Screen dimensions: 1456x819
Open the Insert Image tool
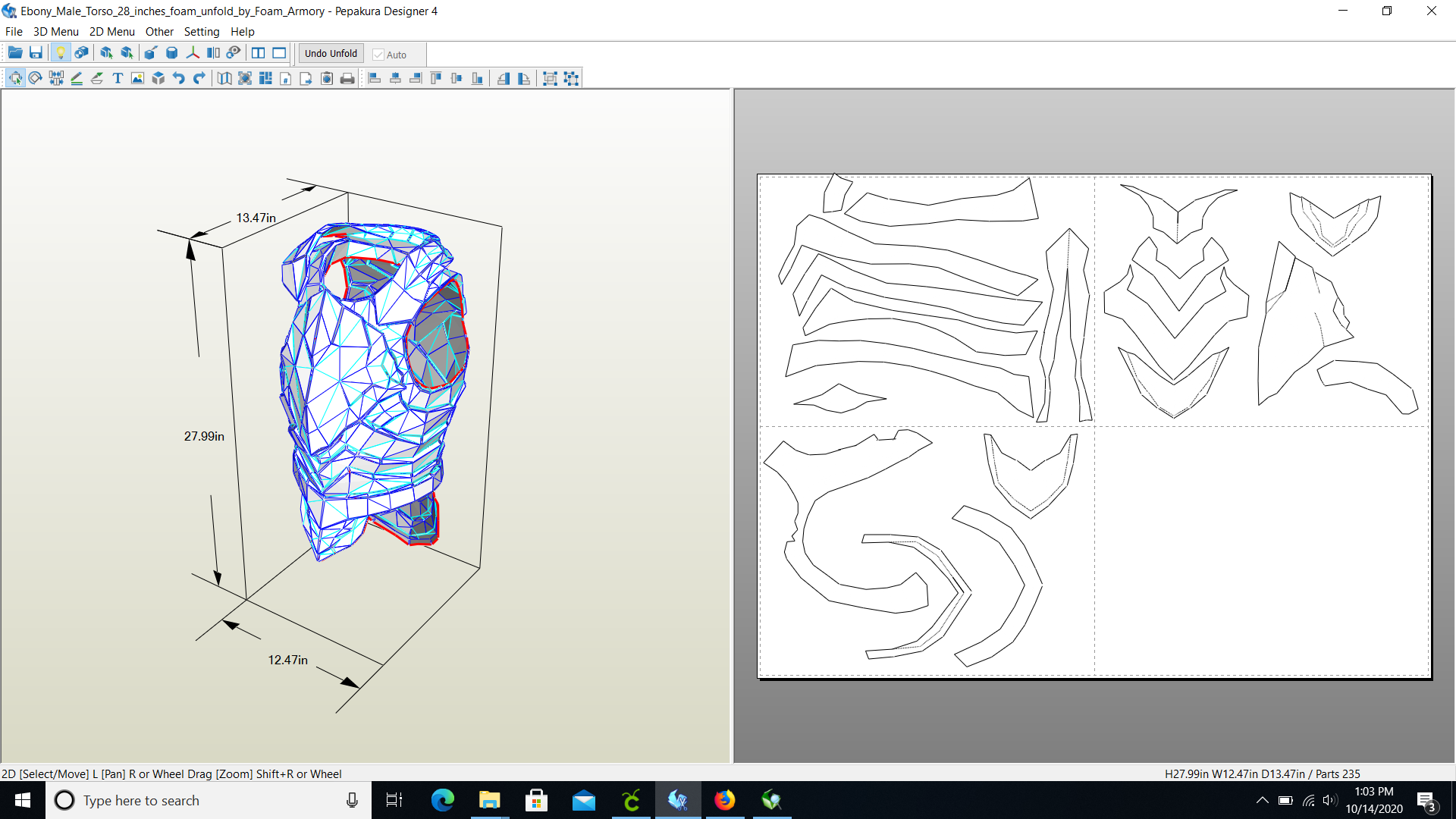(x=136, y=78)
